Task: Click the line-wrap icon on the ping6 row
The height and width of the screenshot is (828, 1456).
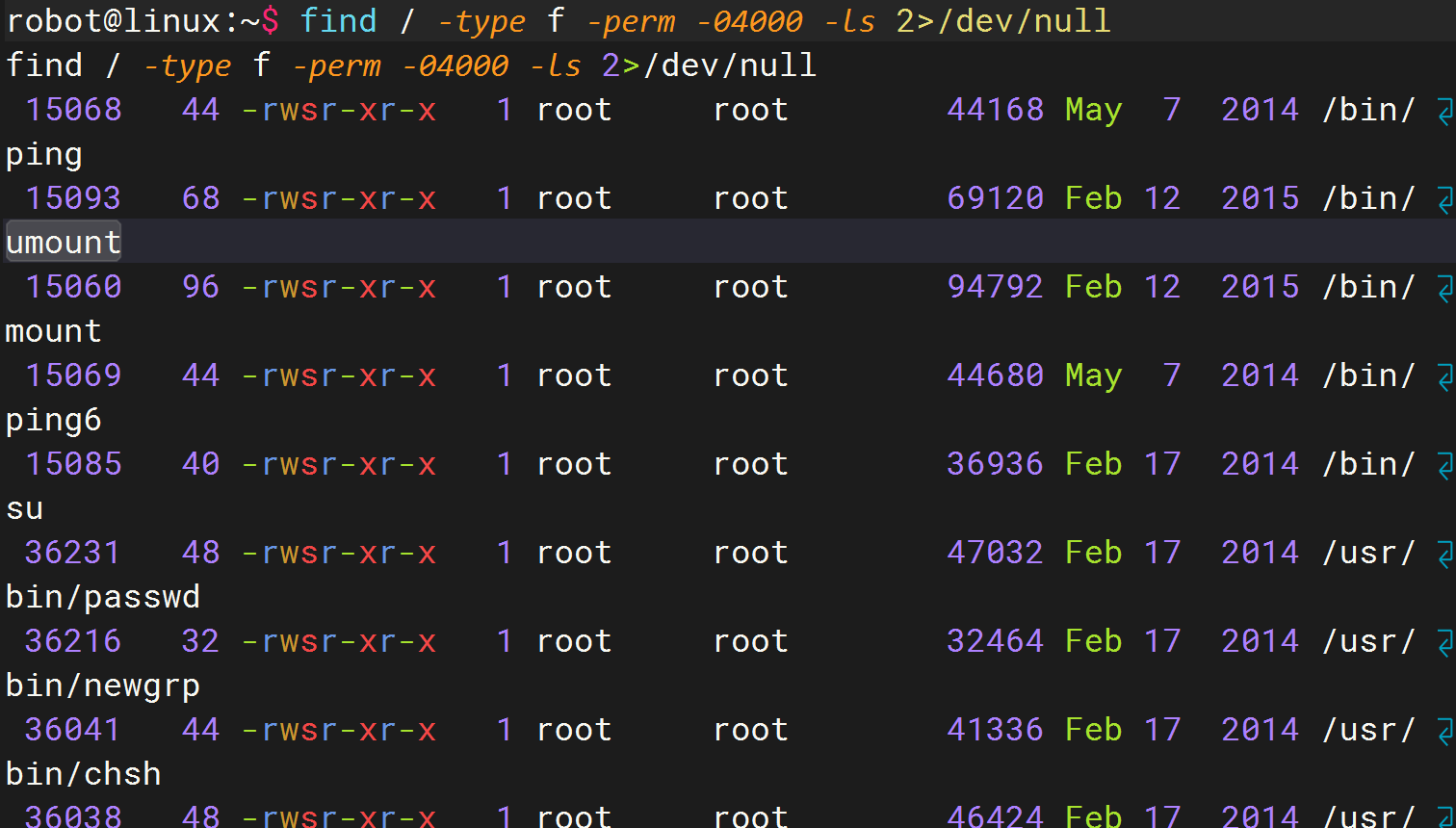Action: coord(1444,377)
